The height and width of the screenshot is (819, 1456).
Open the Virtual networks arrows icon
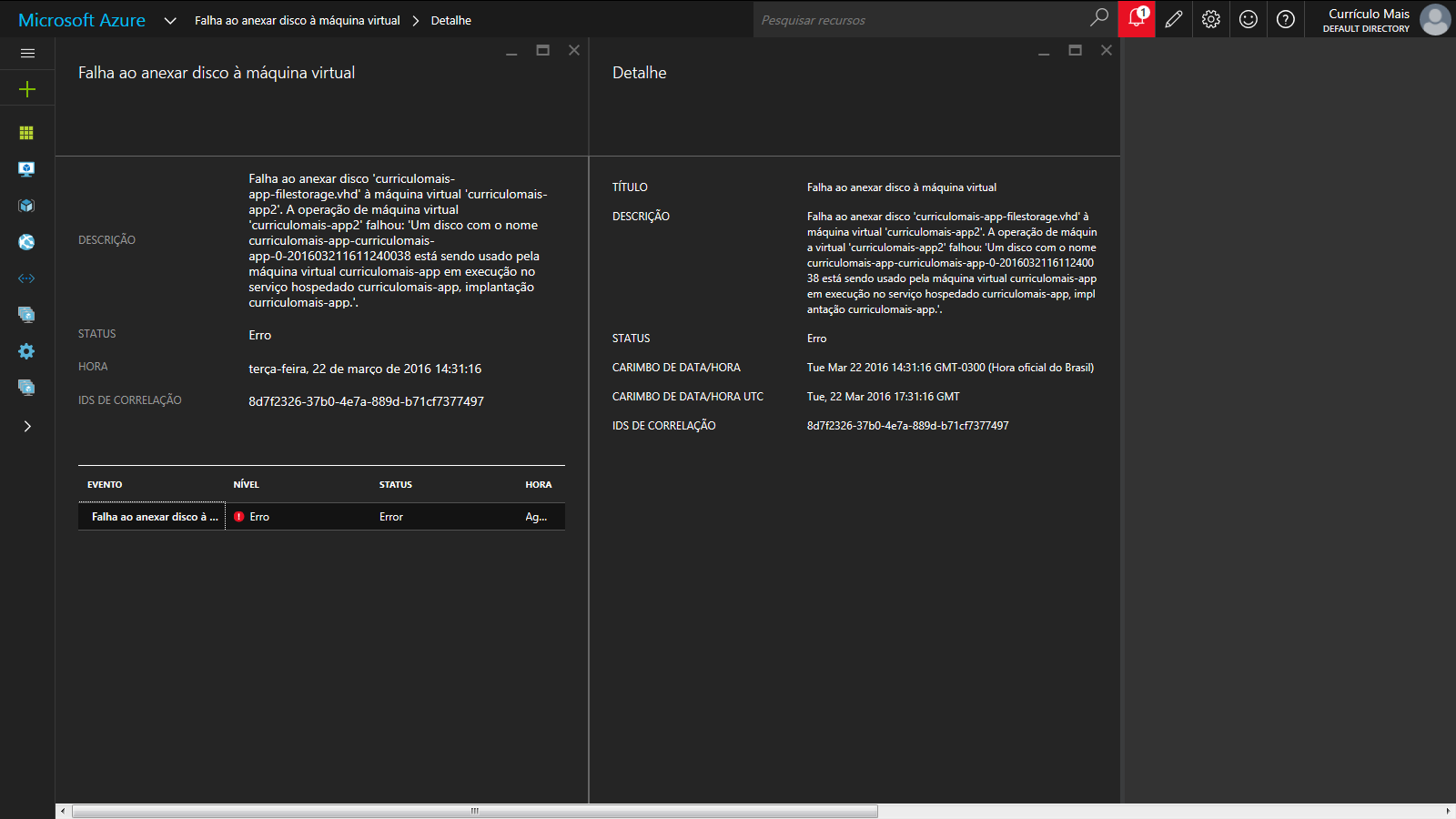tap(26, 278)
